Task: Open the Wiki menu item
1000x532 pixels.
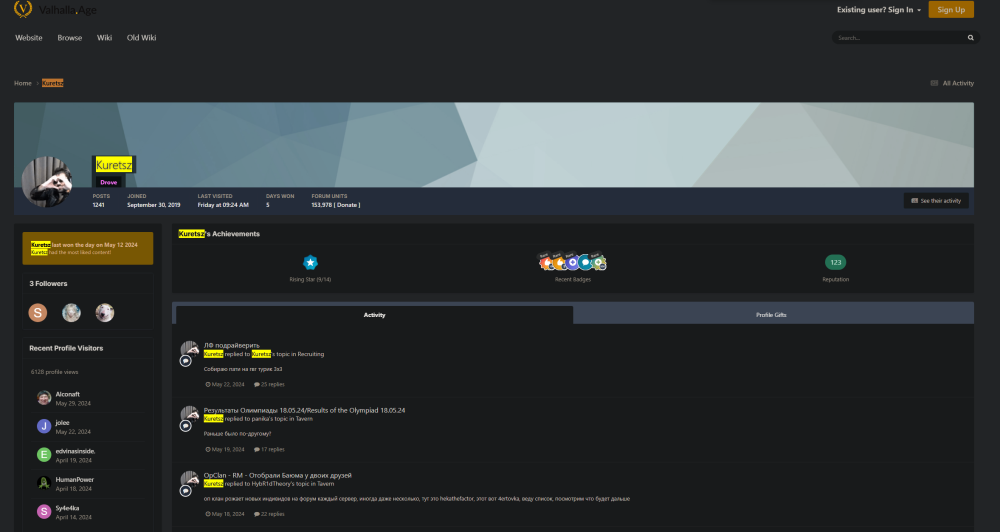Action: 104,38
